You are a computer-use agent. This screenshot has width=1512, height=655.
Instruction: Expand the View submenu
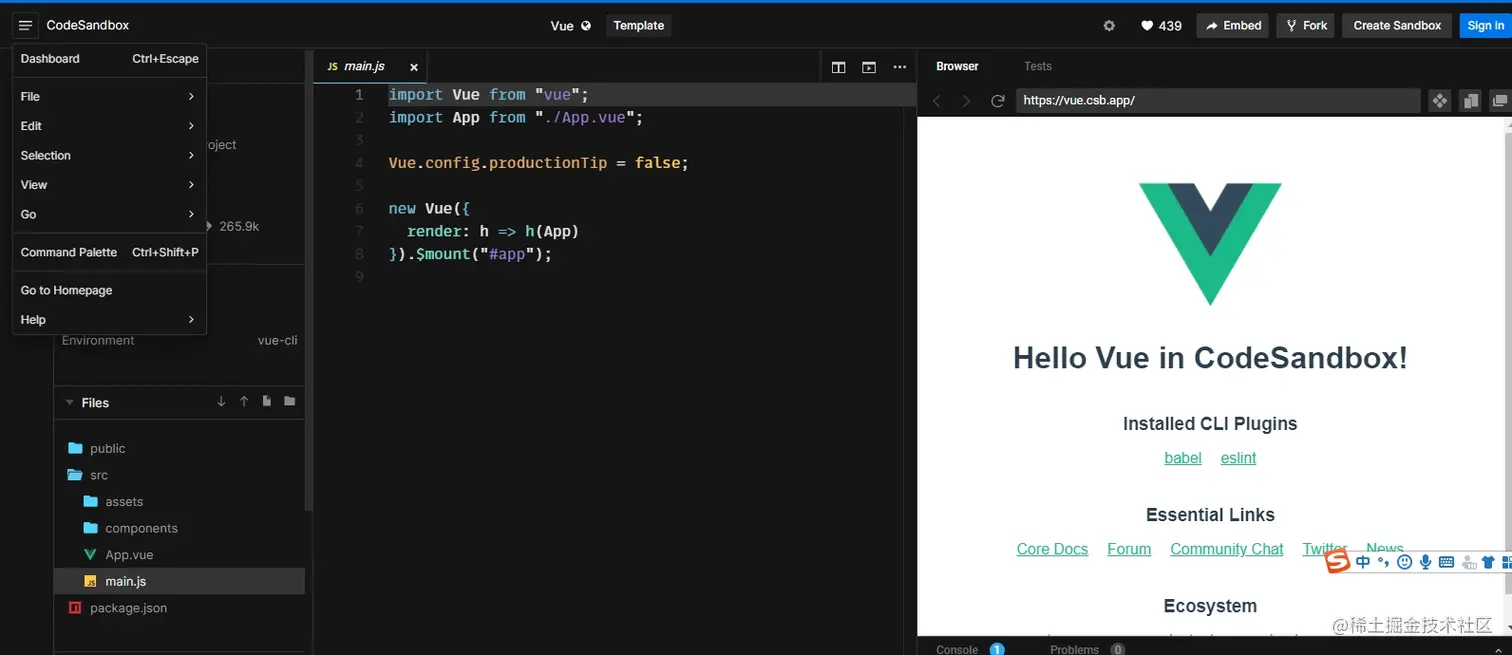[x=109, y=185]
